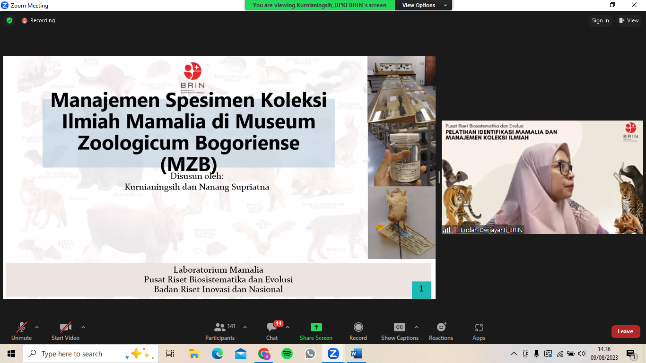Expand the audio options arrow beside Unmute
Image resolution: width=646 pixels, height=363 pixels.
37,327
